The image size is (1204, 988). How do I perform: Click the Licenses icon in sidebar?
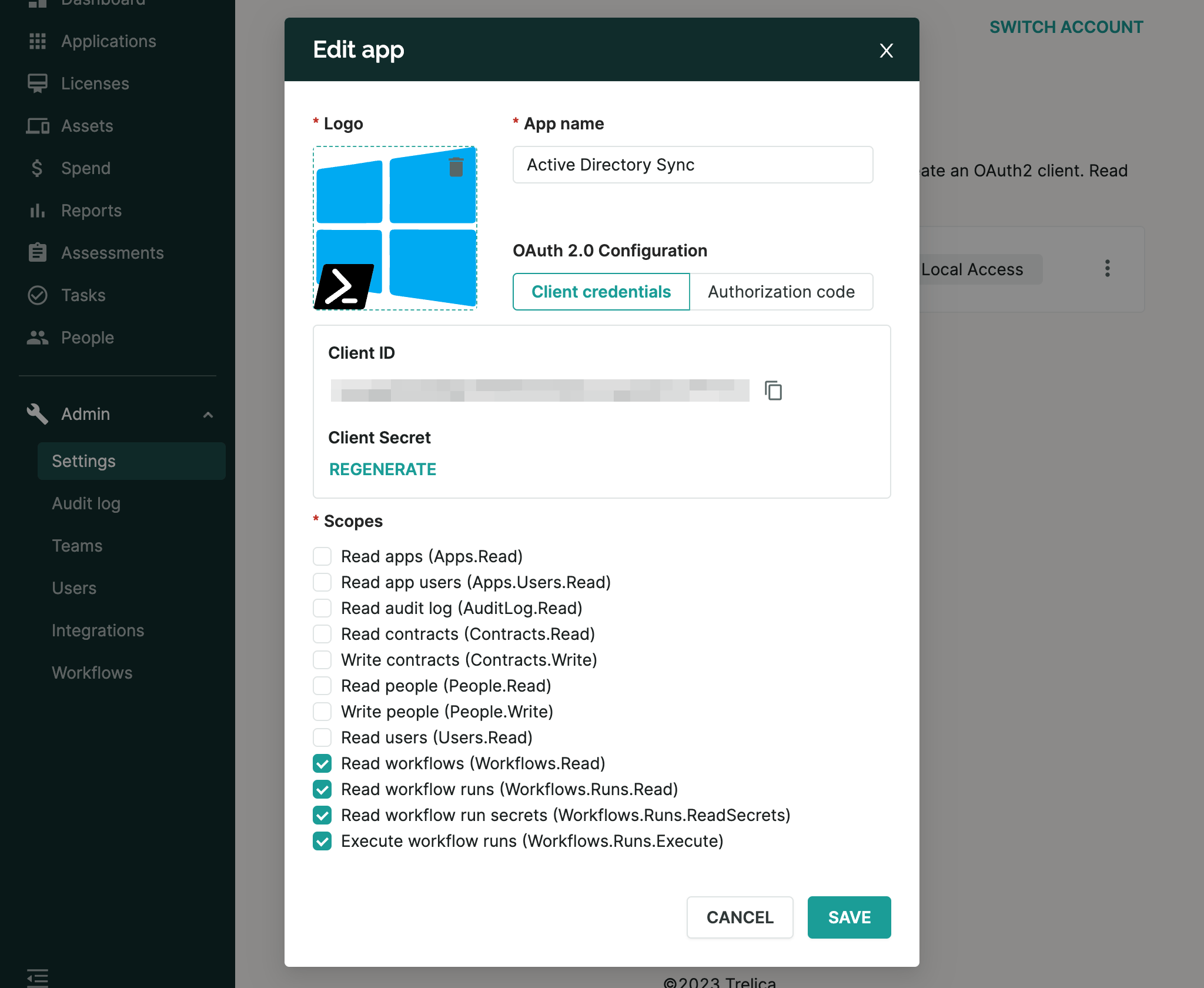pyautogui.click(x=38, y=84)
